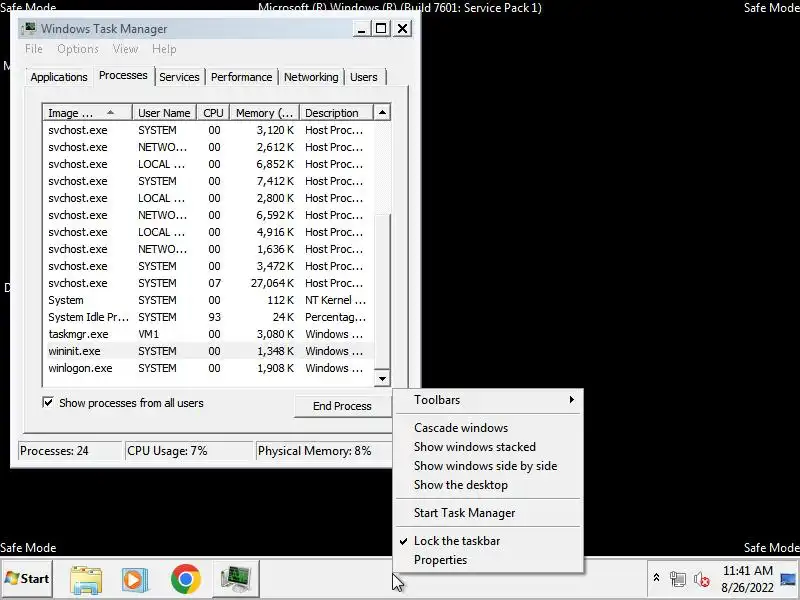
Task: Minimize the Windows Task Manager window
Action: point(361,29)
